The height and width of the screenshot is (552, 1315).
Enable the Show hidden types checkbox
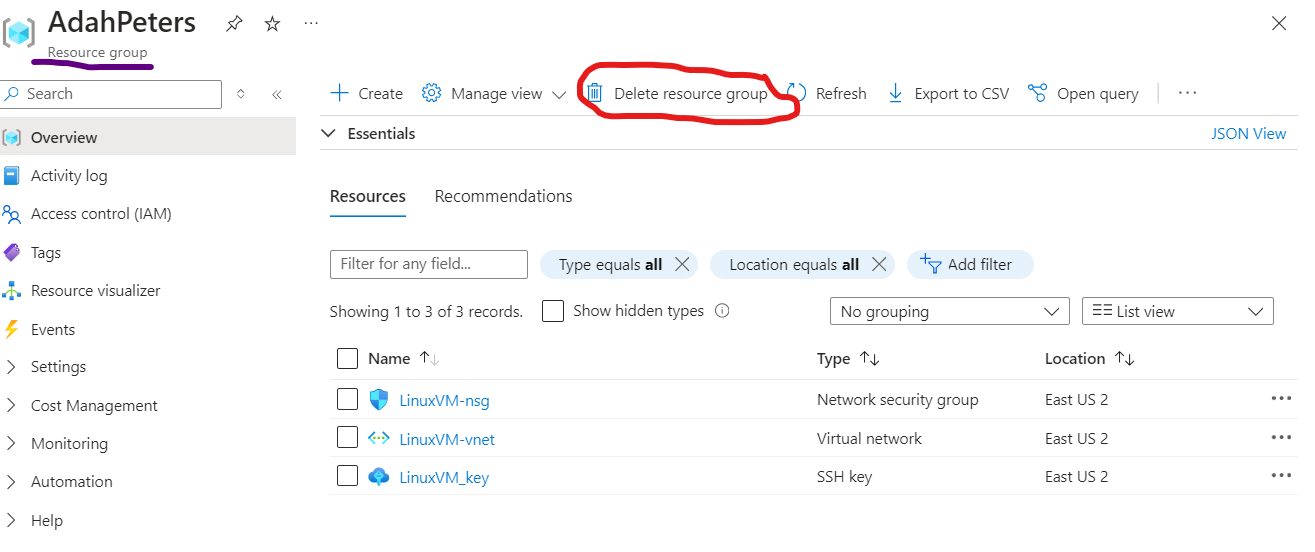pos(553,311)
